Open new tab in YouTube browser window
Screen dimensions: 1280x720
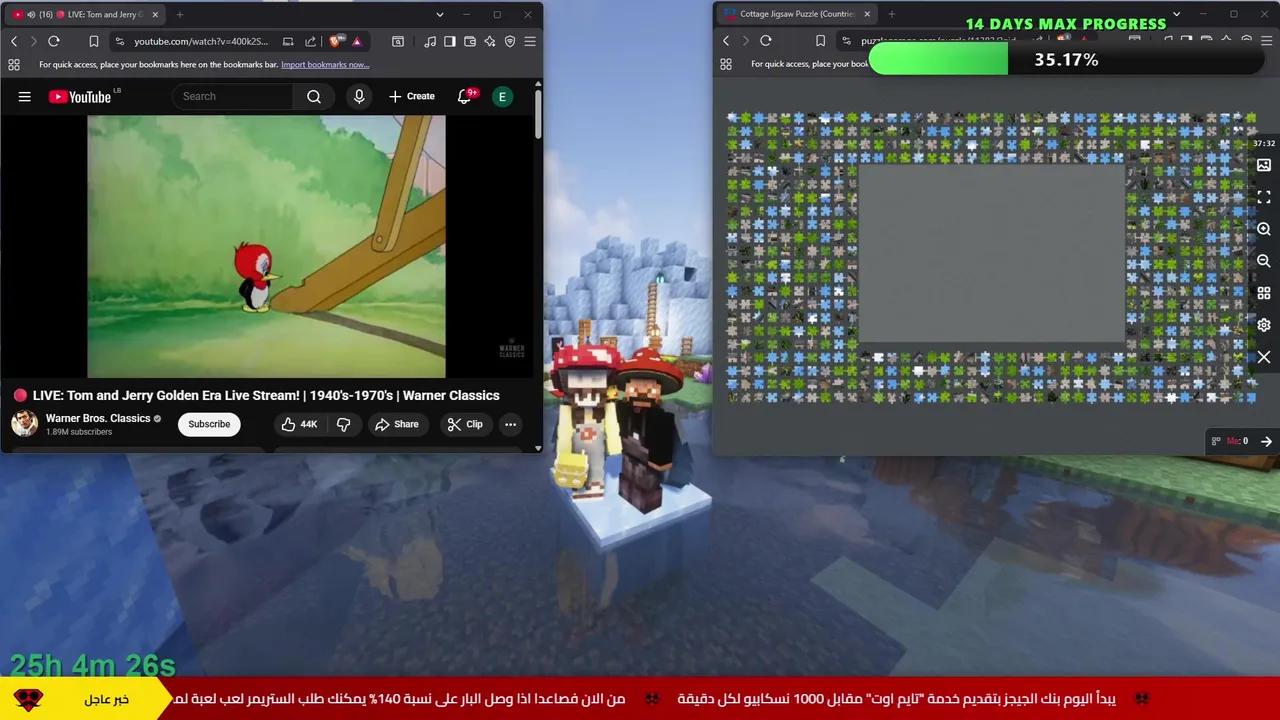pos(180,14)
